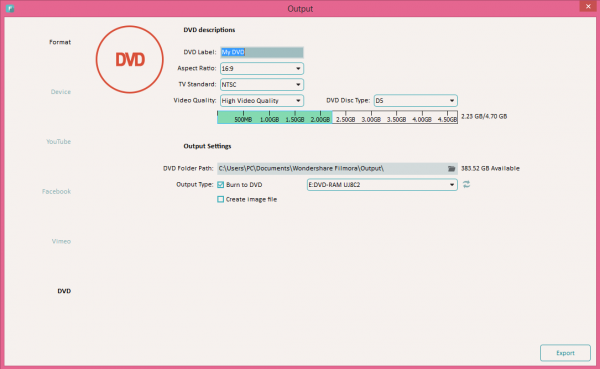Click the DVD Label input field
The width and height of the screenshot is (600, 369).
point(262,52)
